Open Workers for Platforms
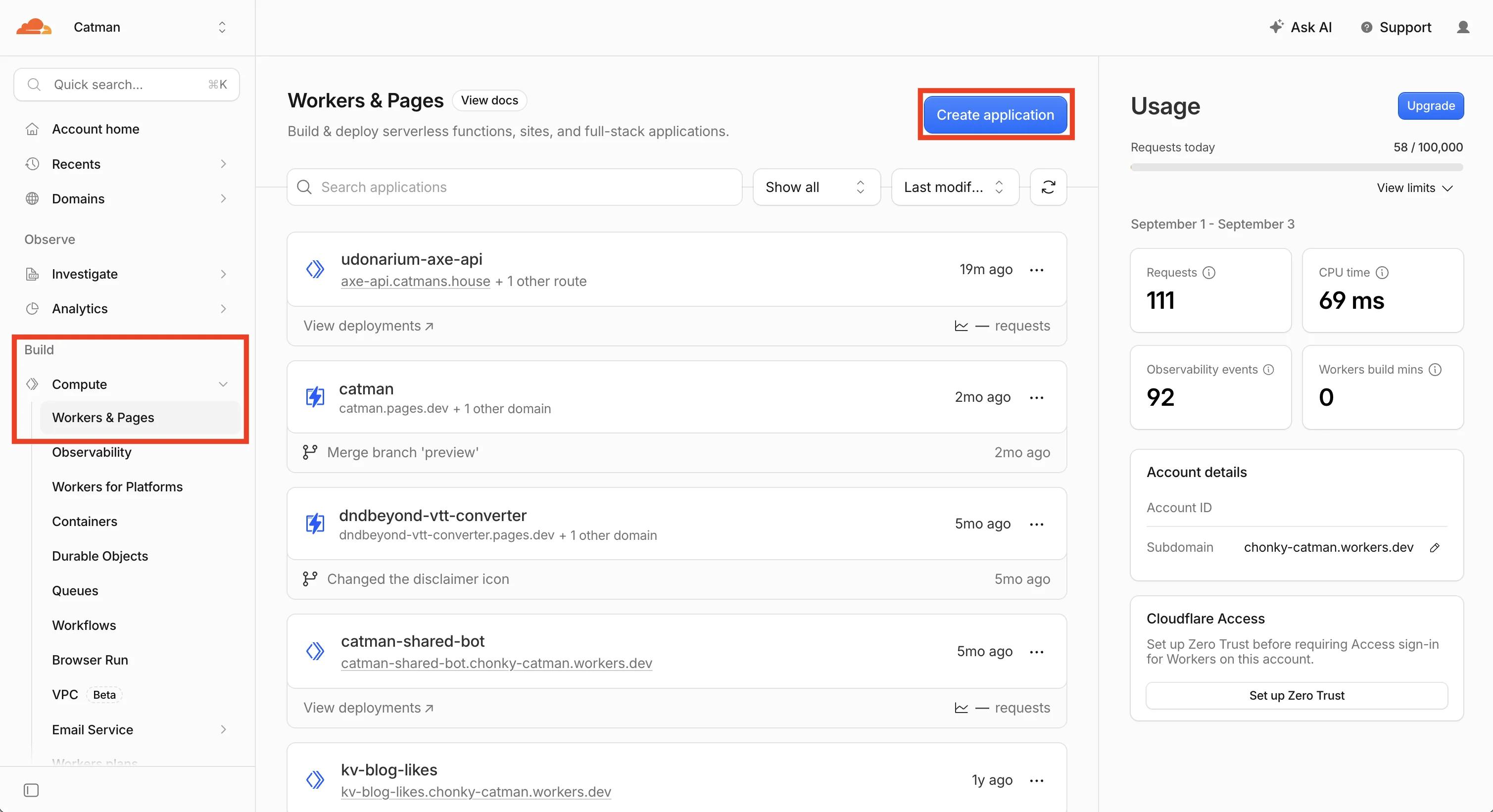The image size is (1493, 812). pos(117,487)
